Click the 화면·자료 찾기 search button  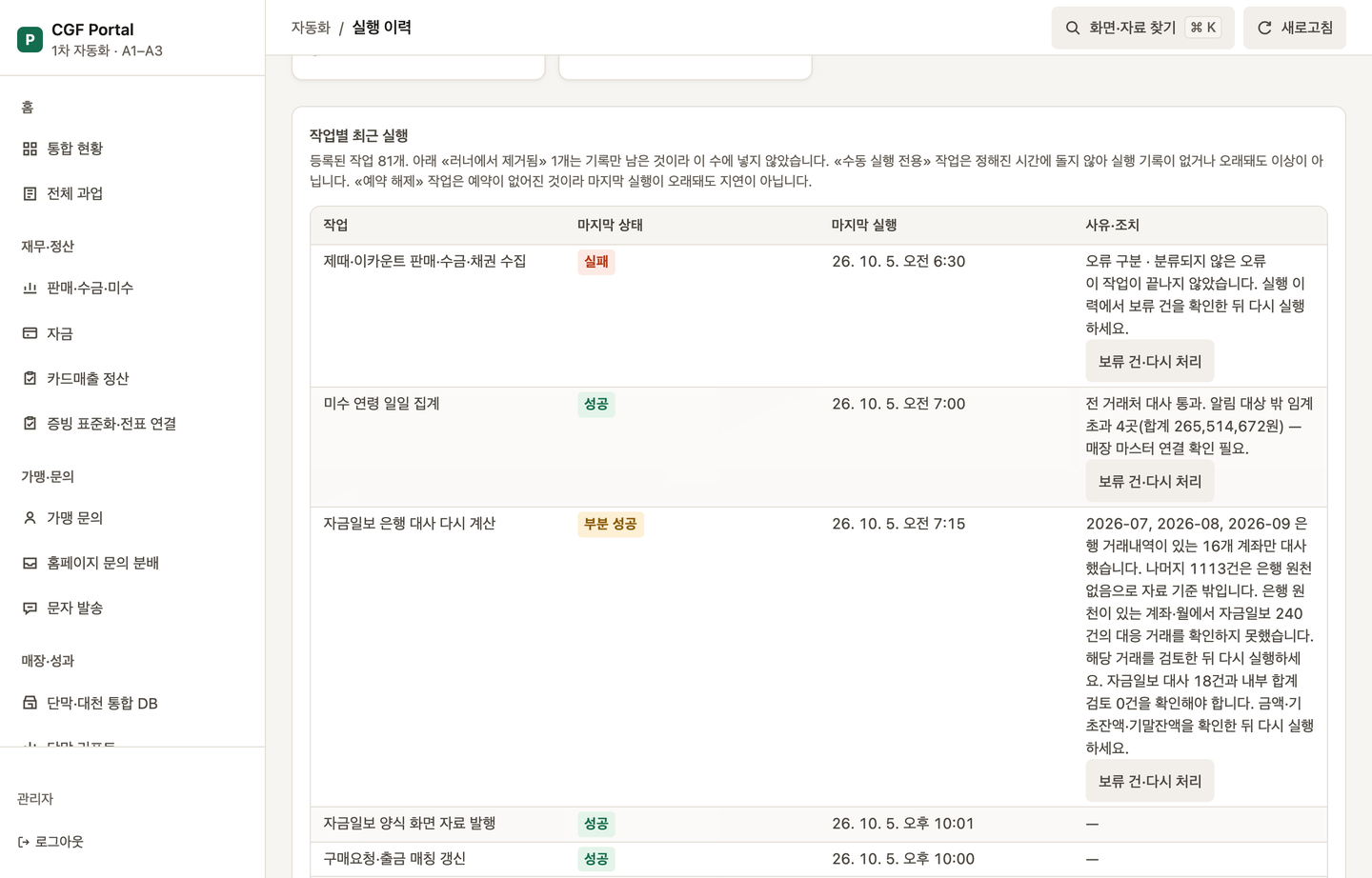[x=1142, y=28]
